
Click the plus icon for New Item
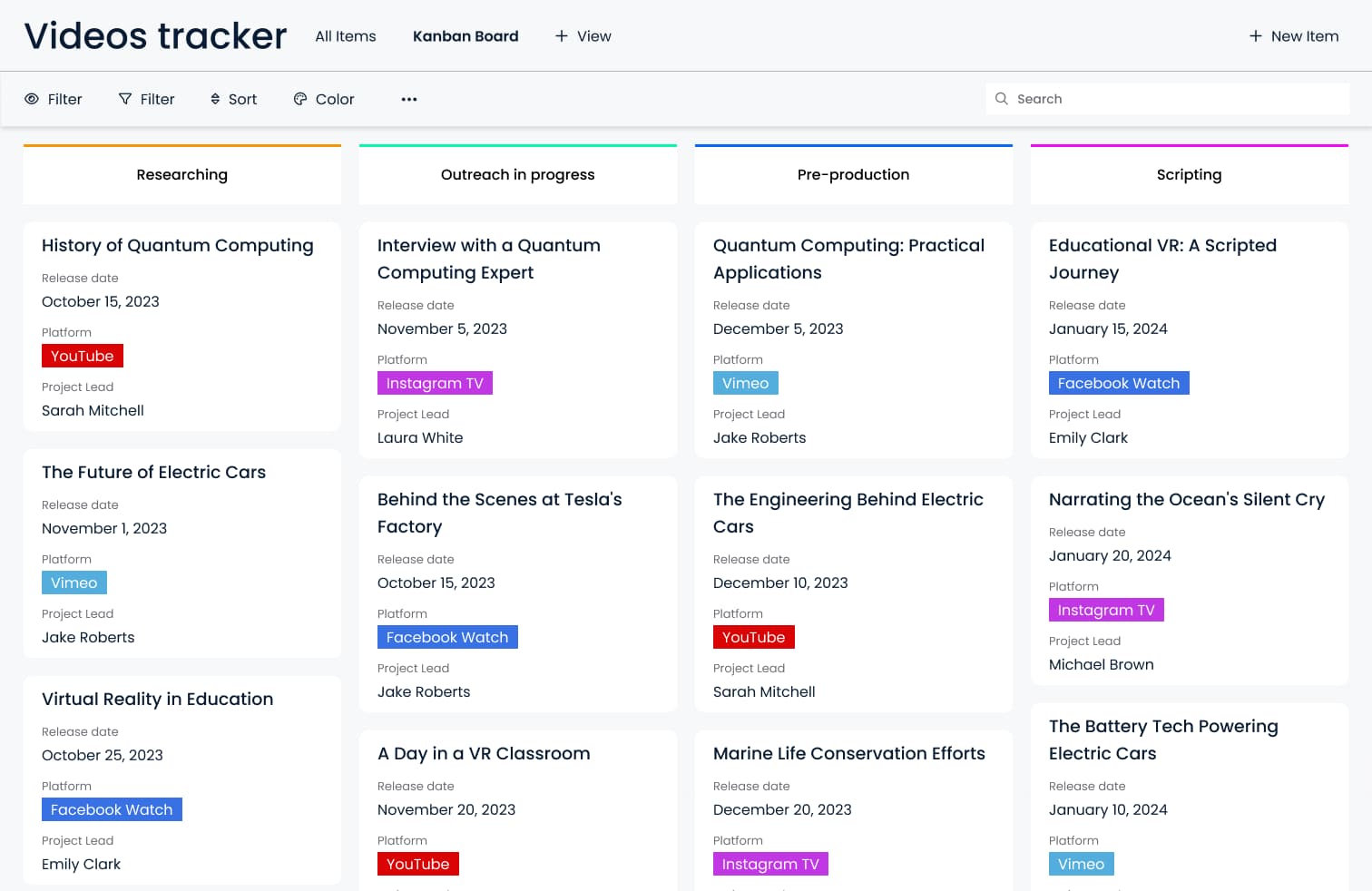click(x=1256, y=36)
